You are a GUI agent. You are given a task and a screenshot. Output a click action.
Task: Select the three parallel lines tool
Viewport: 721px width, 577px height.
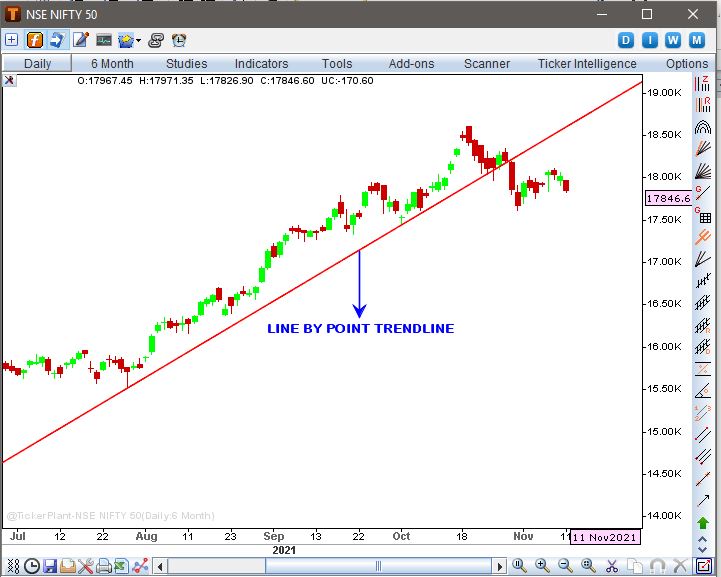click(702, 457)
